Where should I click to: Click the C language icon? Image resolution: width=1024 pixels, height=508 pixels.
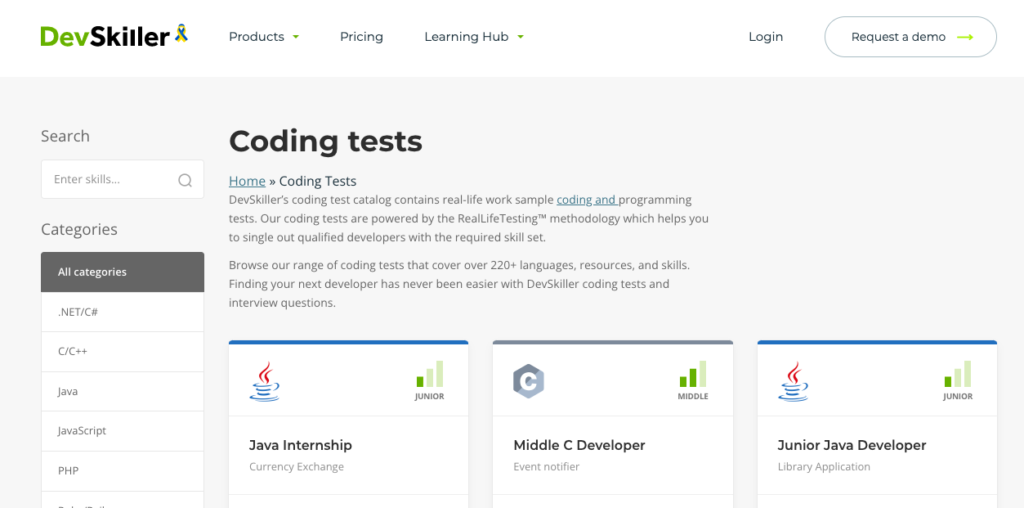coord(528,381)
